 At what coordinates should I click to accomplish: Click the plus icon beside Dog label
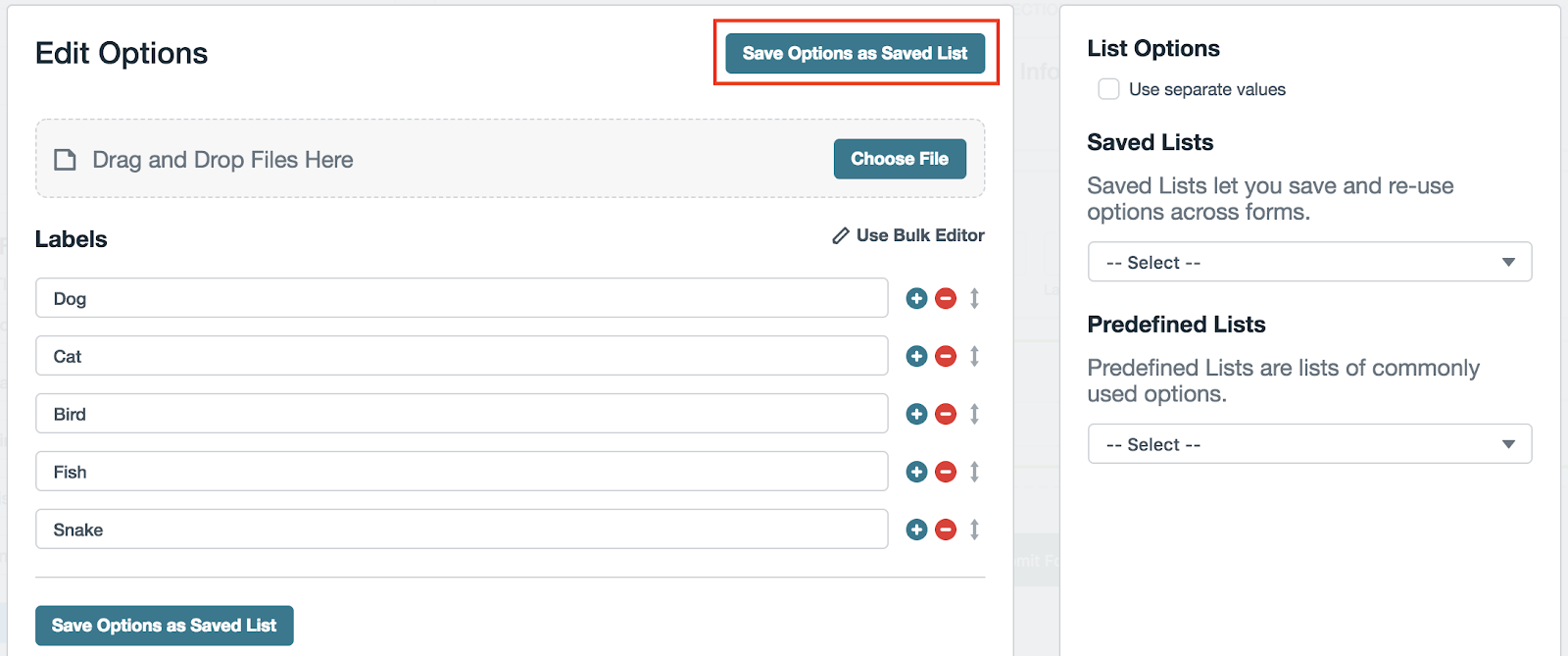[916, 298]
